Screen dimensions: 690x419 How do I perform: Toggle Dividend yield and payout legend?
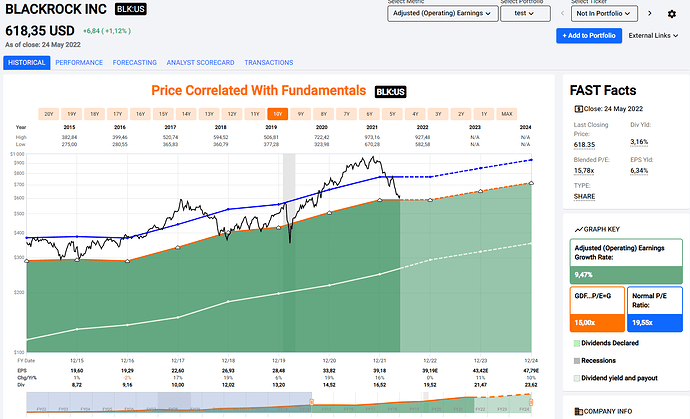point(616,378)
